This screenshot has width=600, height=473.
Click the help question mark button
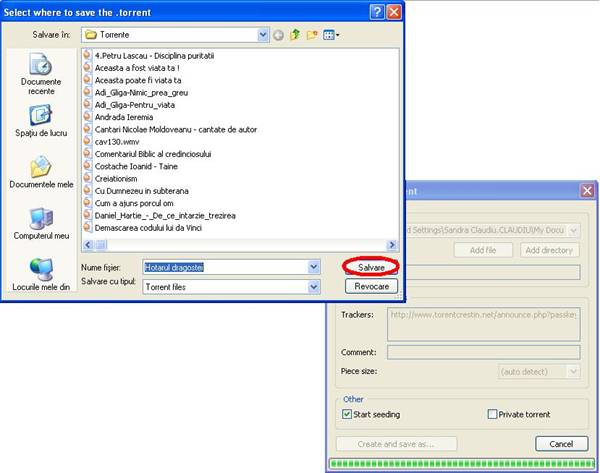tap(376, 12)
